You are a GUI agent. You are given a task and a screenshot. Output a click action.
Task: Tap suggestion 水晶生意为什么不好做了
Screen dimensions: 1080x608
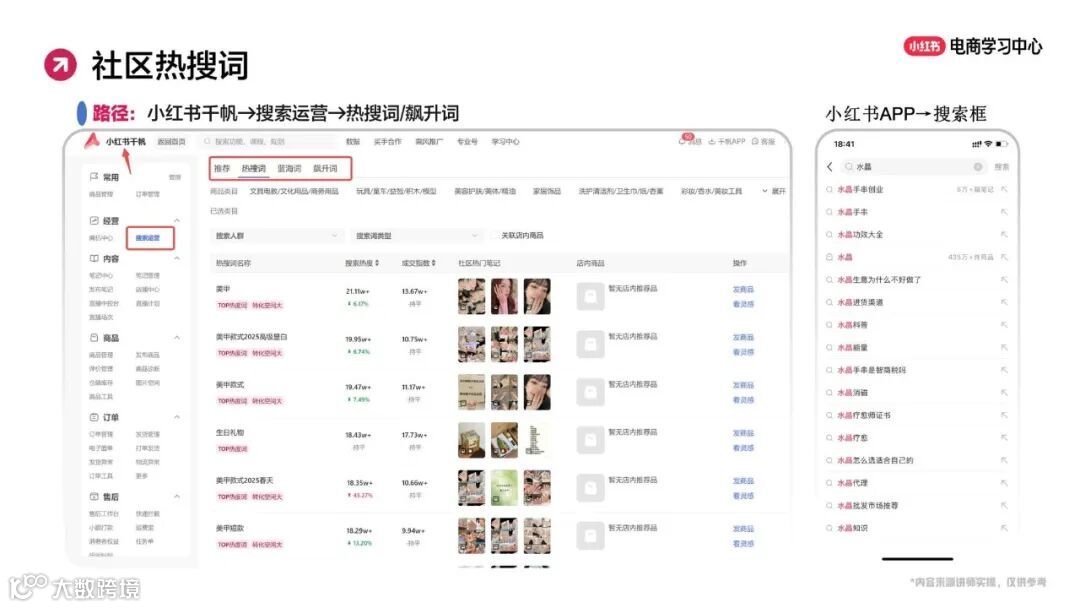(879, 280)
